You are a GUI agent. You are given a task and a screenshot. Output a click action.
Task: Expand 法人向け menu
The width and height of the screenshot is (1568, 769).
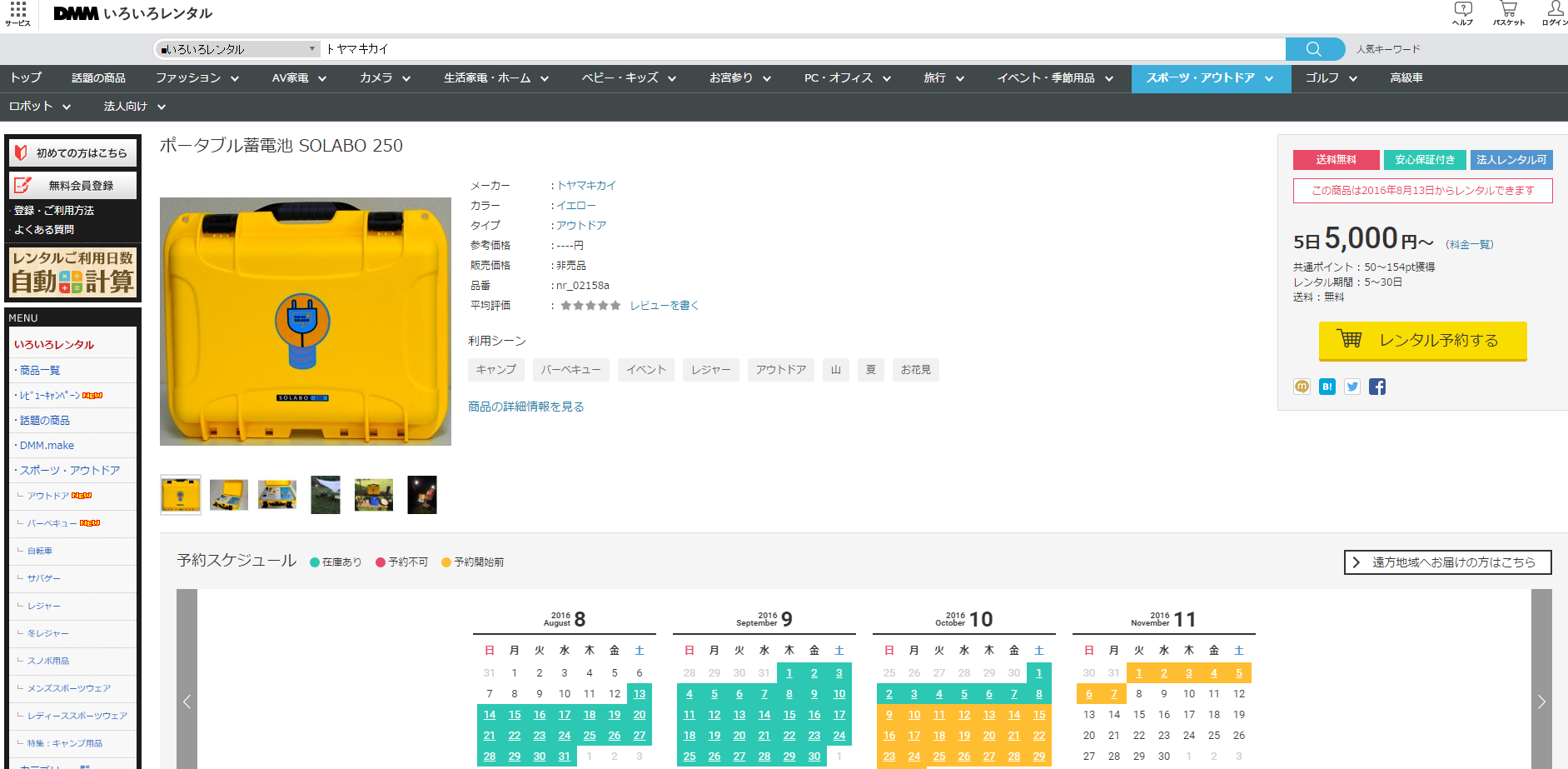coord(135,107)
